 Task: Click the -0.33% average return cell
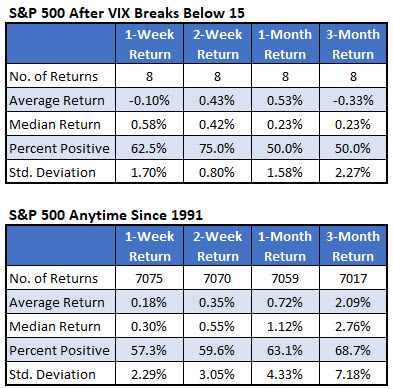[x=353, y=100]
